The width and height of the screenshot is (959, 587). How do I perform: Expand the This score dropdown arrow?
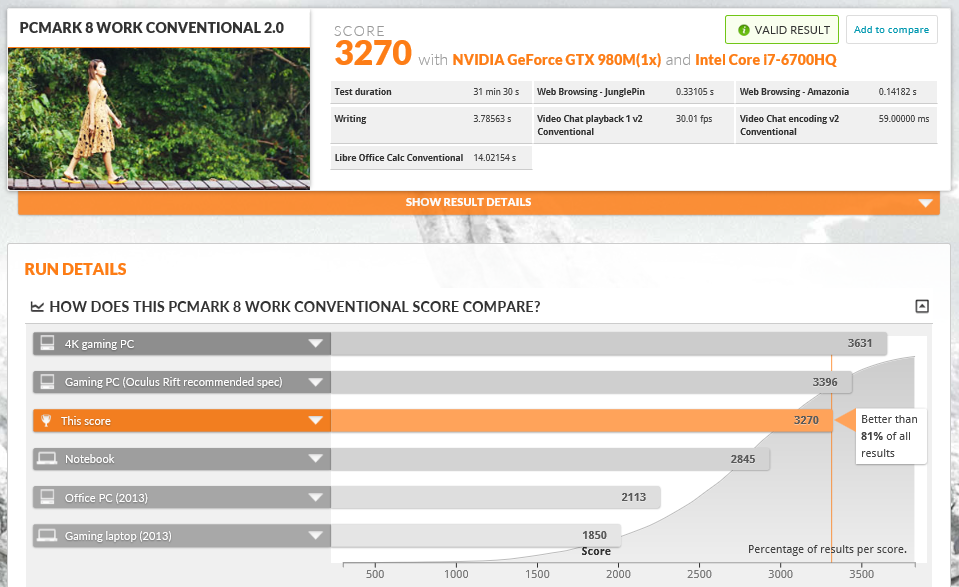[x=316, y=420]
